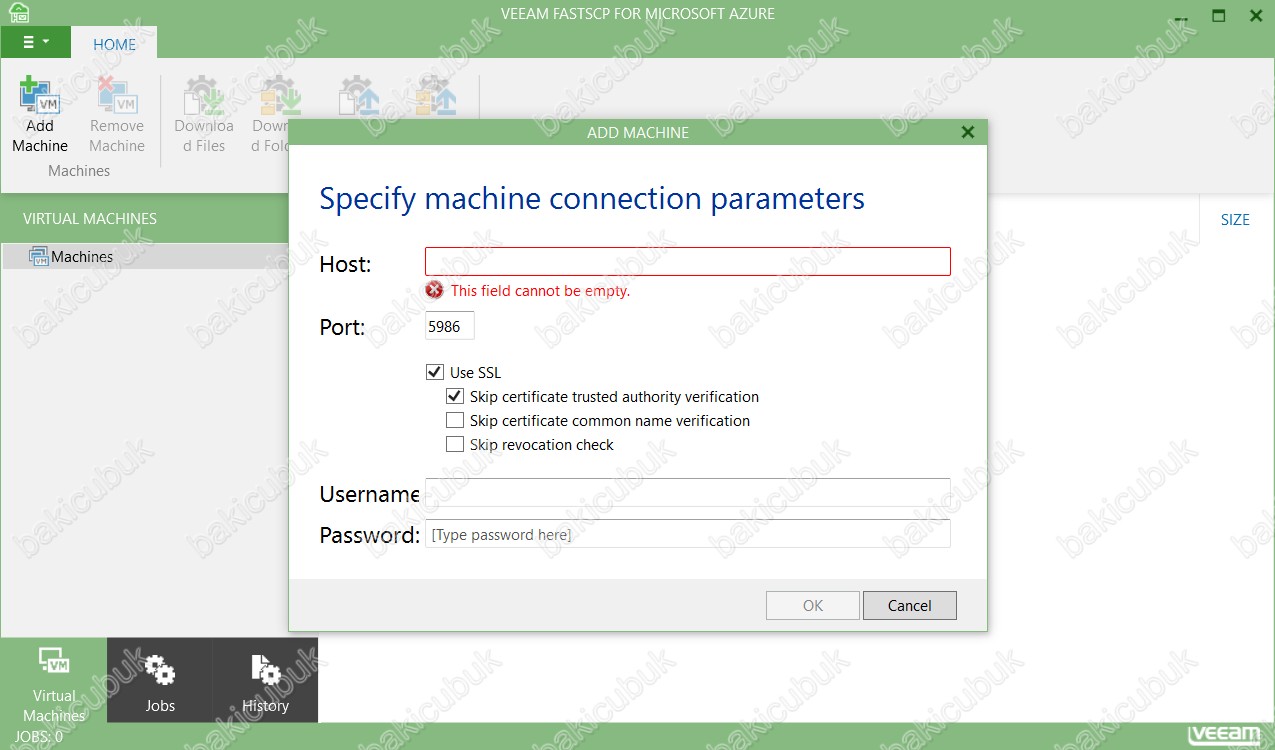
Task: Click the OK button in Add Machine
Action: coord(813,606)
